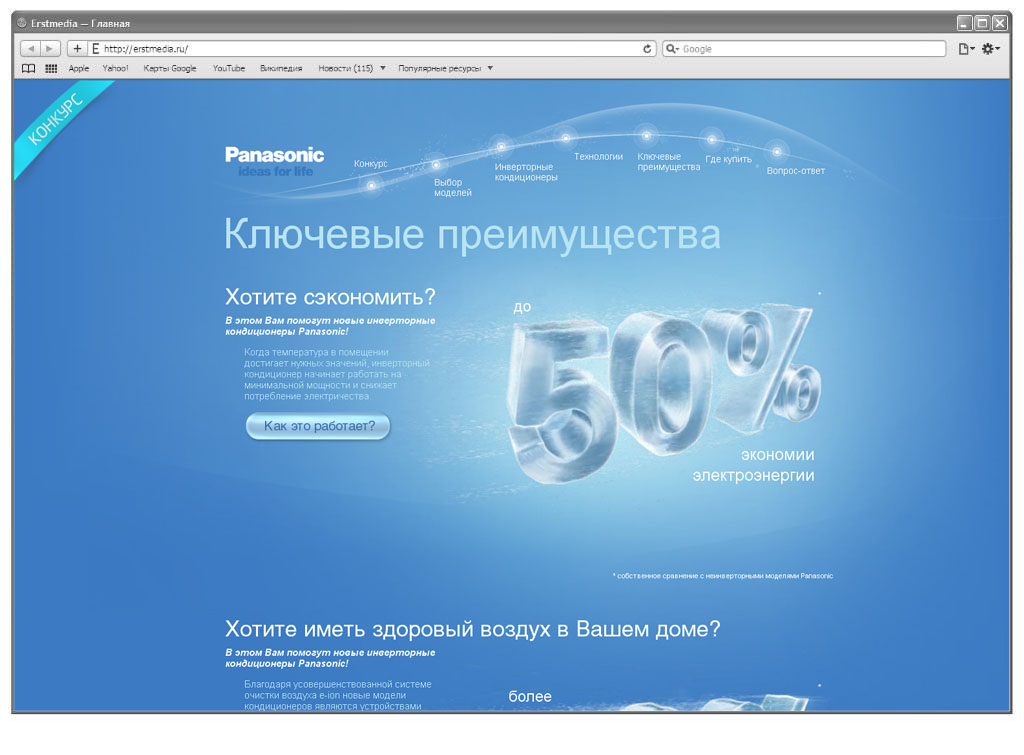Click the Google search field

804,49
